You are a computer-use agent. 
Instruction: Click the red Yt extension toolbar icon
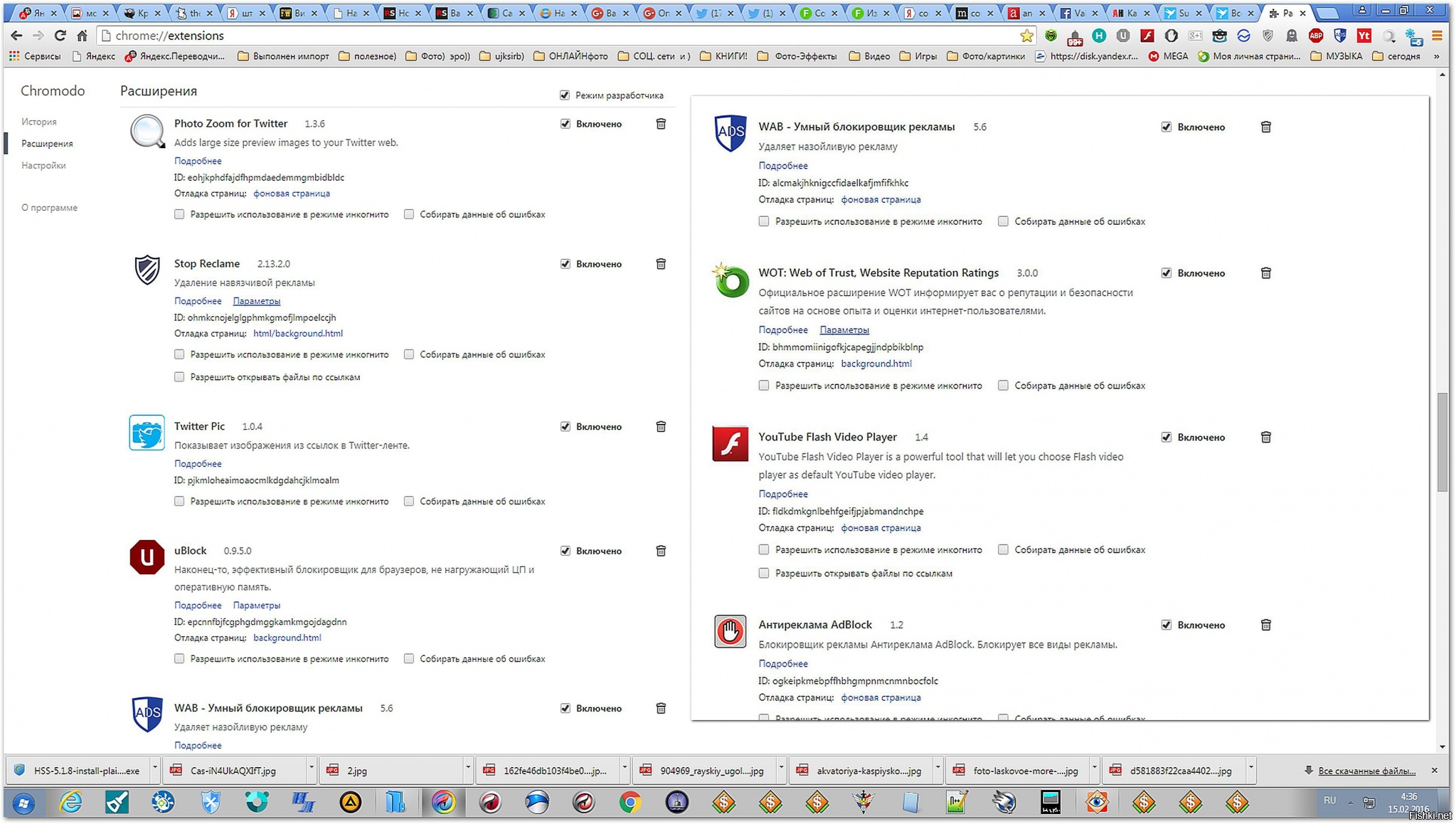click(x=1364, y=36)
